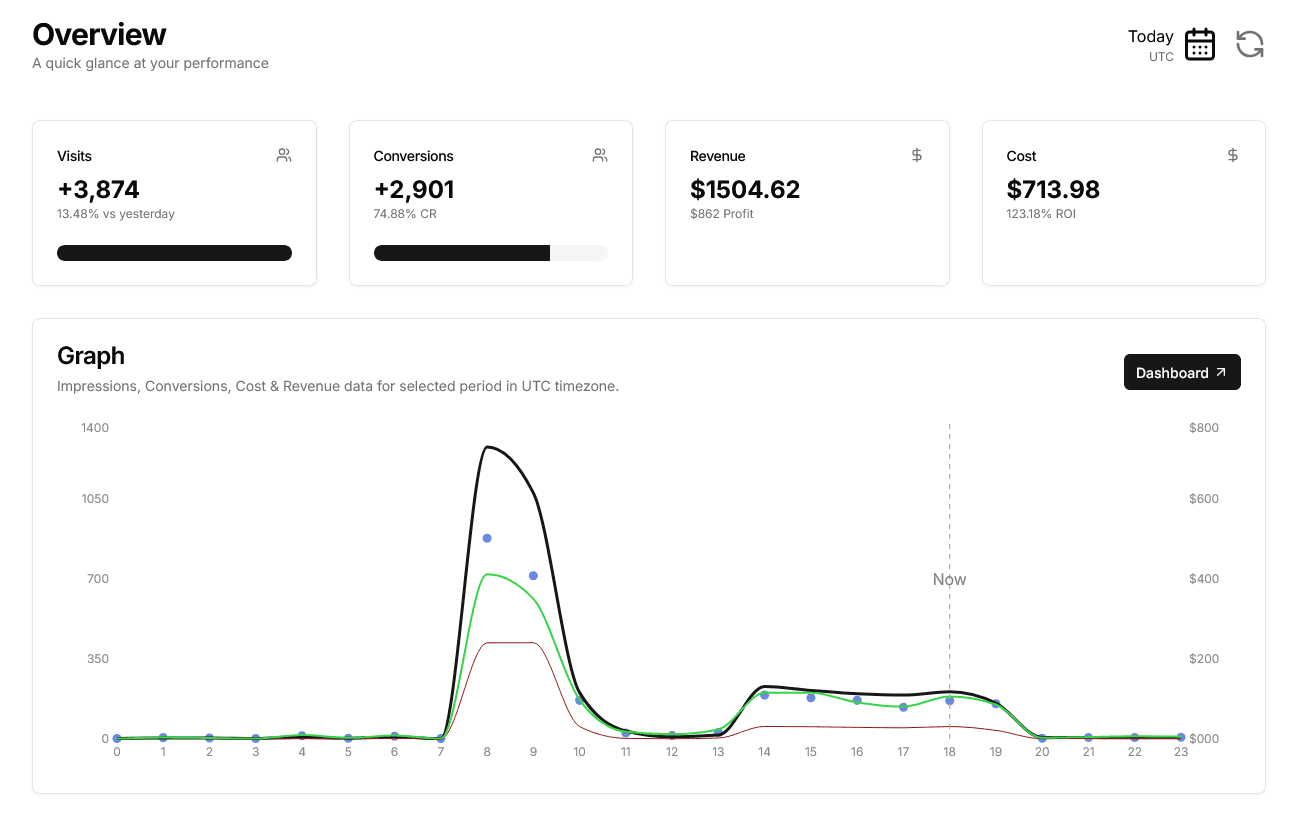Click the dollar icon on the Cost card
This screenshot has height=836, width=1298.
(1232, 155)
